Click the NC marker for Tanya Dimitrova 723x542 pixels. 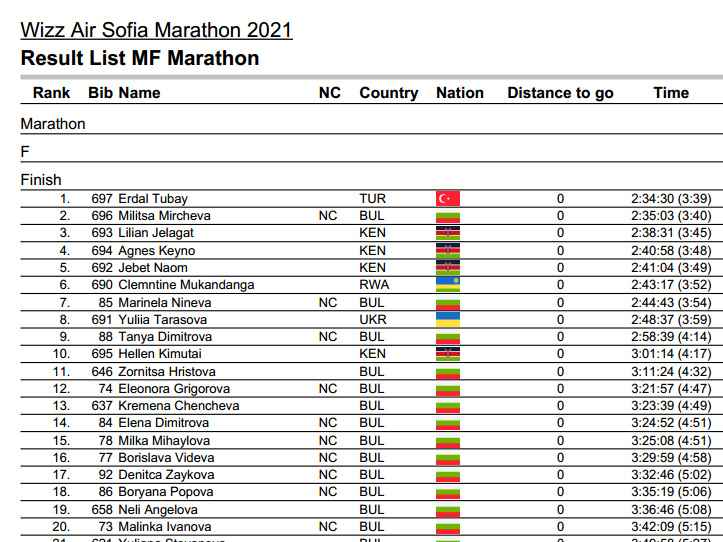(x=328, y=337)
